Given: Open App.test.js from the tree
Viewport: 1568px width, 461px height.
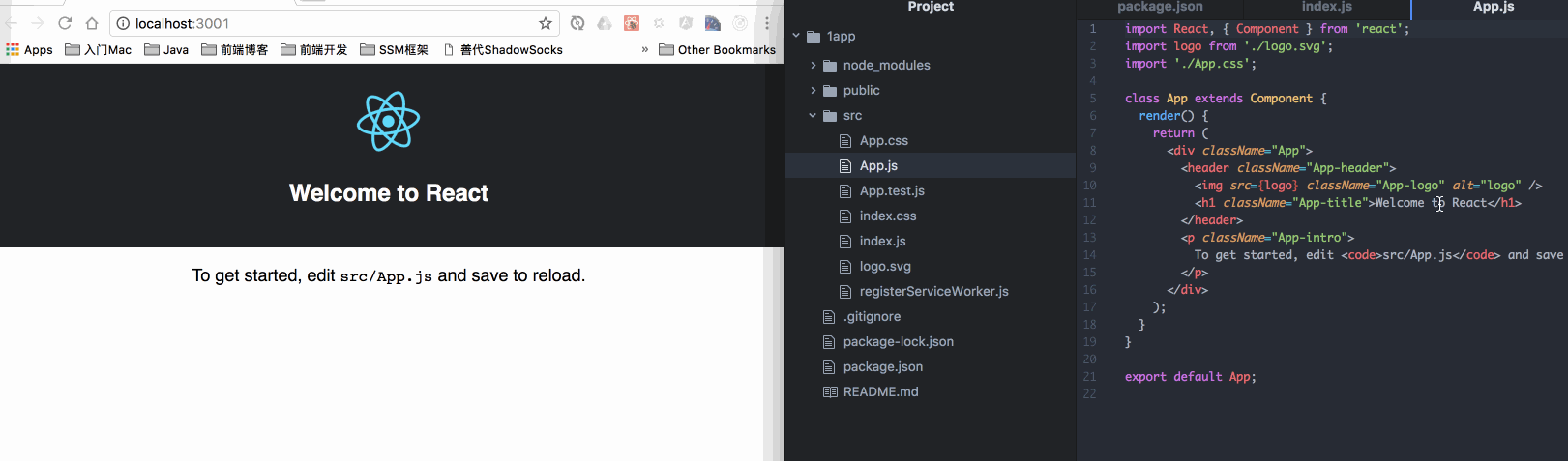Looking at the screenshot, I should [x=892, y=190].
